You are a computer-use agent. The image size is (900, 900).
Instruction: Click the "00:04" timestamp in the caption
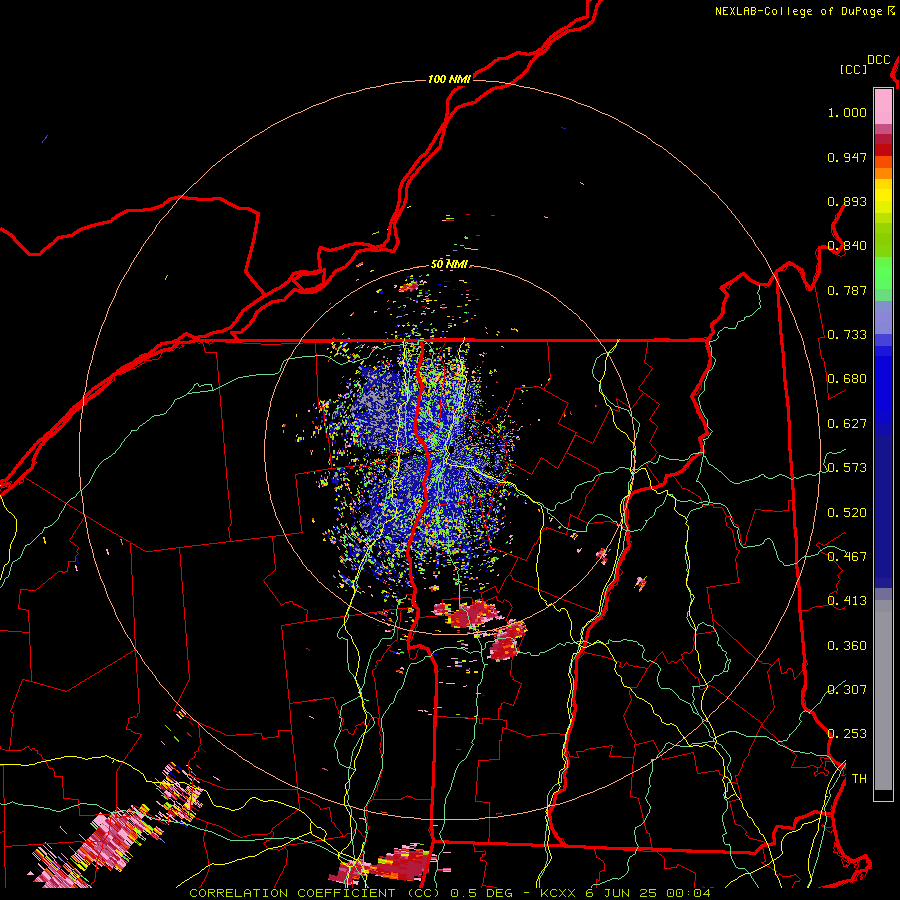point(689,893)
